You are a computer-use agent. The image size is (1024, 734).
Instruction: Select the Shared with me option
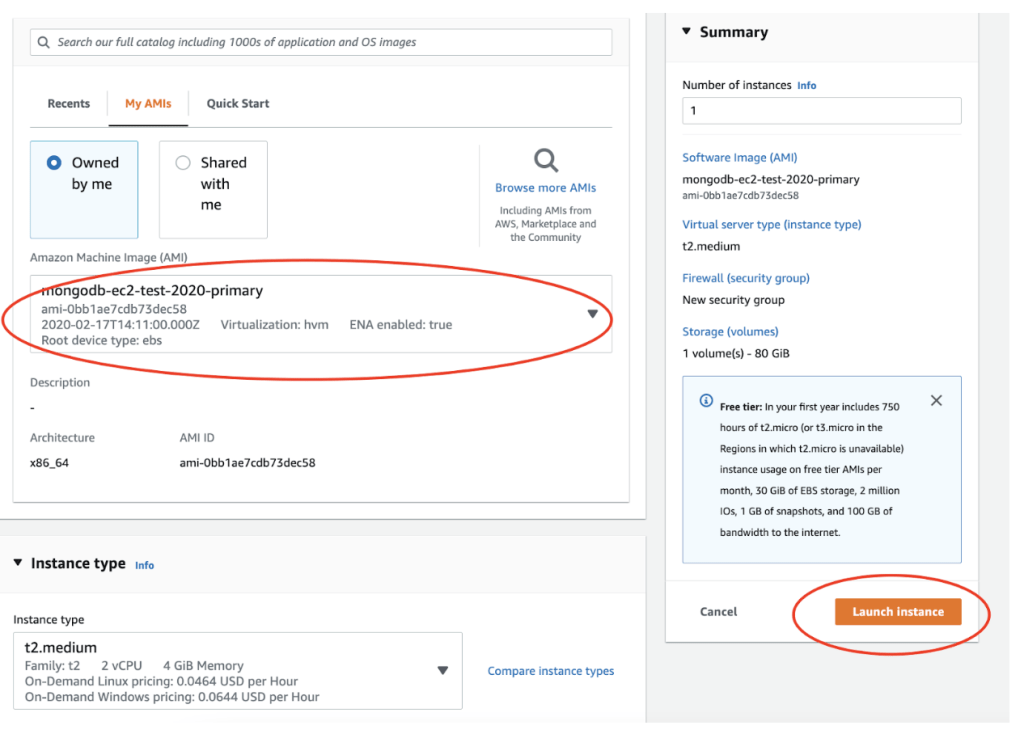click(183, 162)
